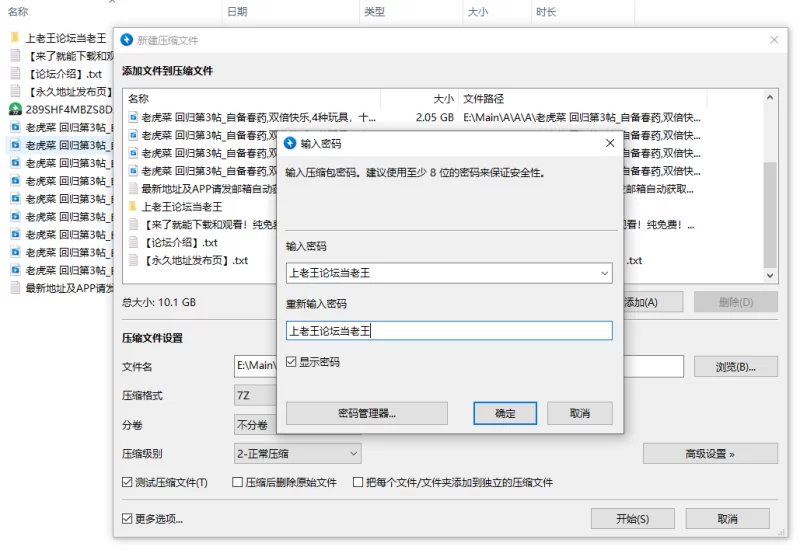Toggle the 测试压缩文件(T) checkbox
The width and height of the screenshot is (800, 550).
click(x=127, y=482)
